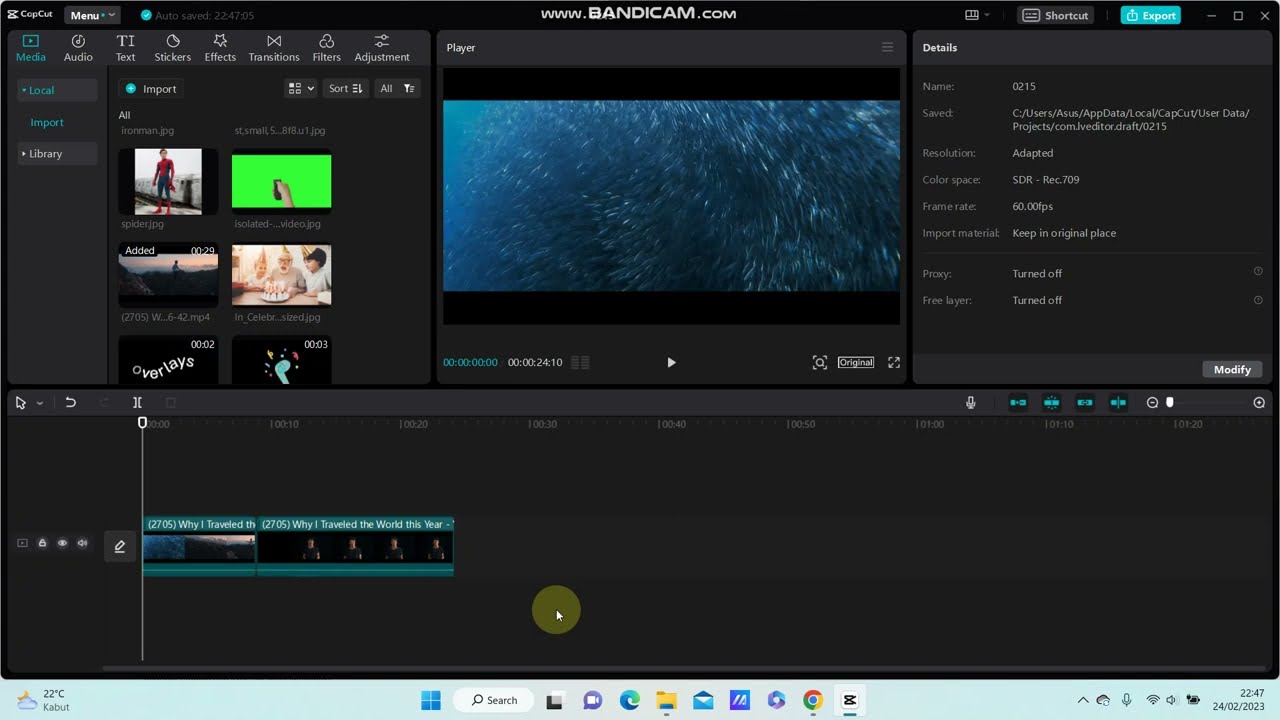Viewport: 1280px width, 720px height.
Task: Open Microsoft Edge from the taskbar
Action: click(629, 700)
